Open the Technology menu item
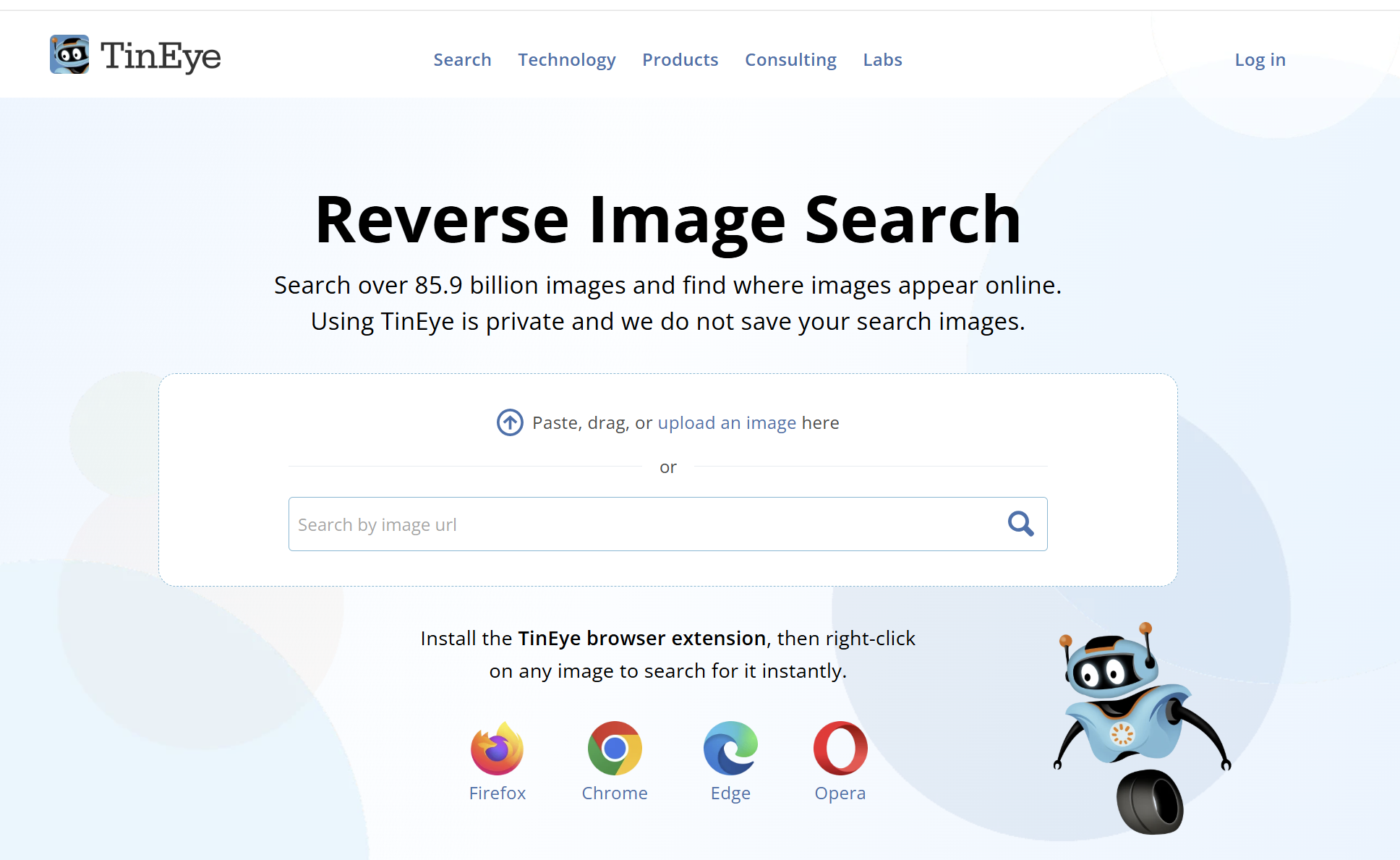Viewport: 1400px width, 860px height. coord(567,60)
